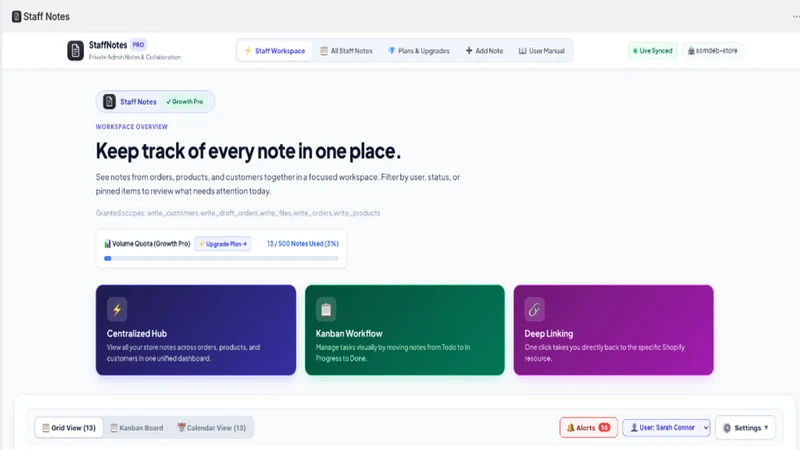Image resolution: width=800 pixels, height=450 pixels.
Task: Click the Growth Pro plan badge
Action: [x=185, y=102]
